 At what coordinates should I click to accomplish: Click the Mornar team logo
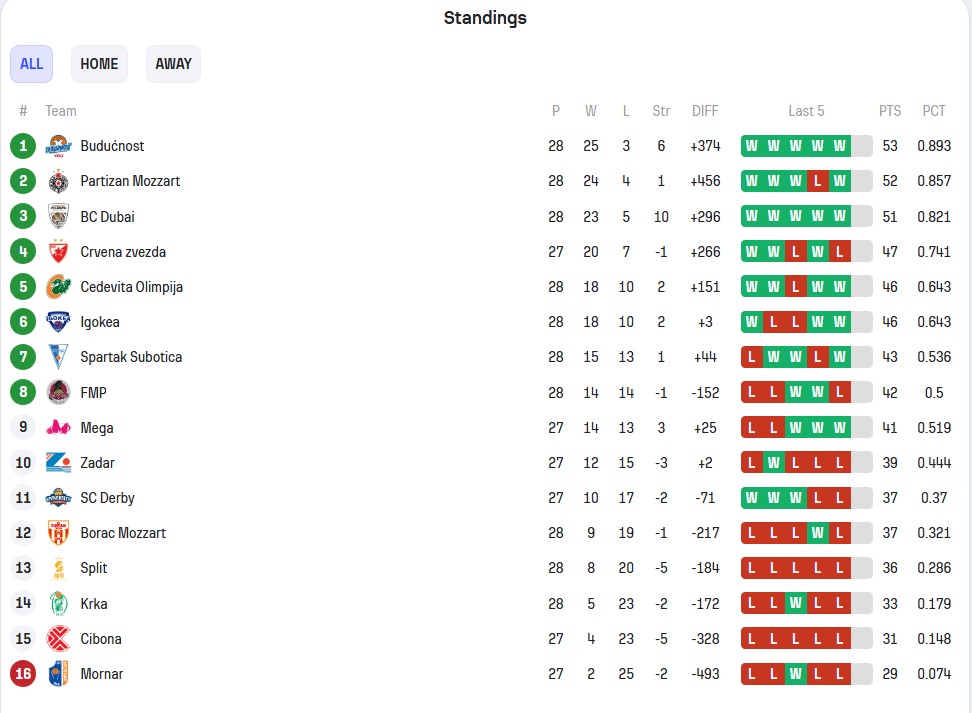click(x=58, y=674)
